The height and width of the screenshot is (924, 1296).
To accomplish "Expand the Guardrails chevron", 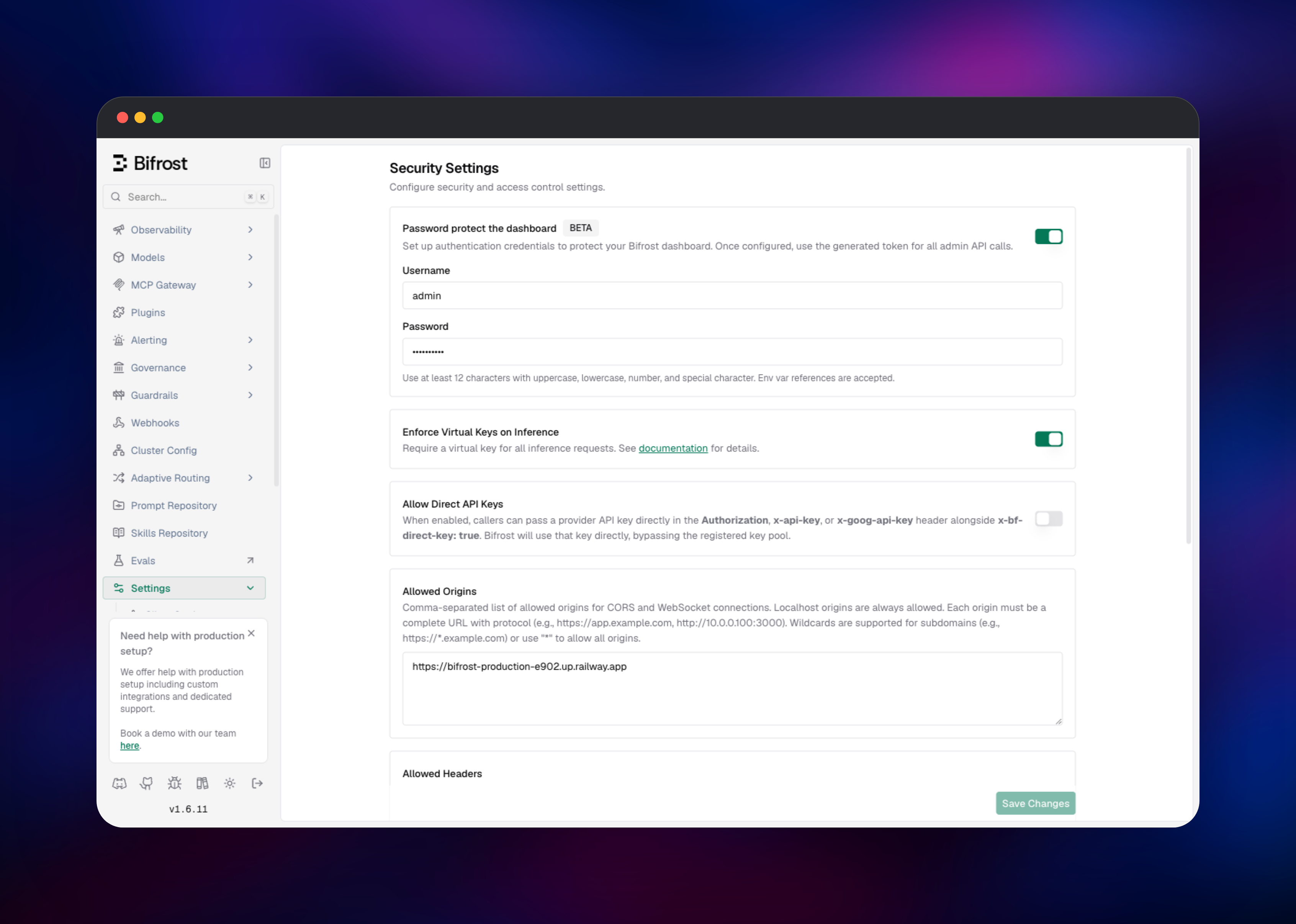I will pos(250,396).
